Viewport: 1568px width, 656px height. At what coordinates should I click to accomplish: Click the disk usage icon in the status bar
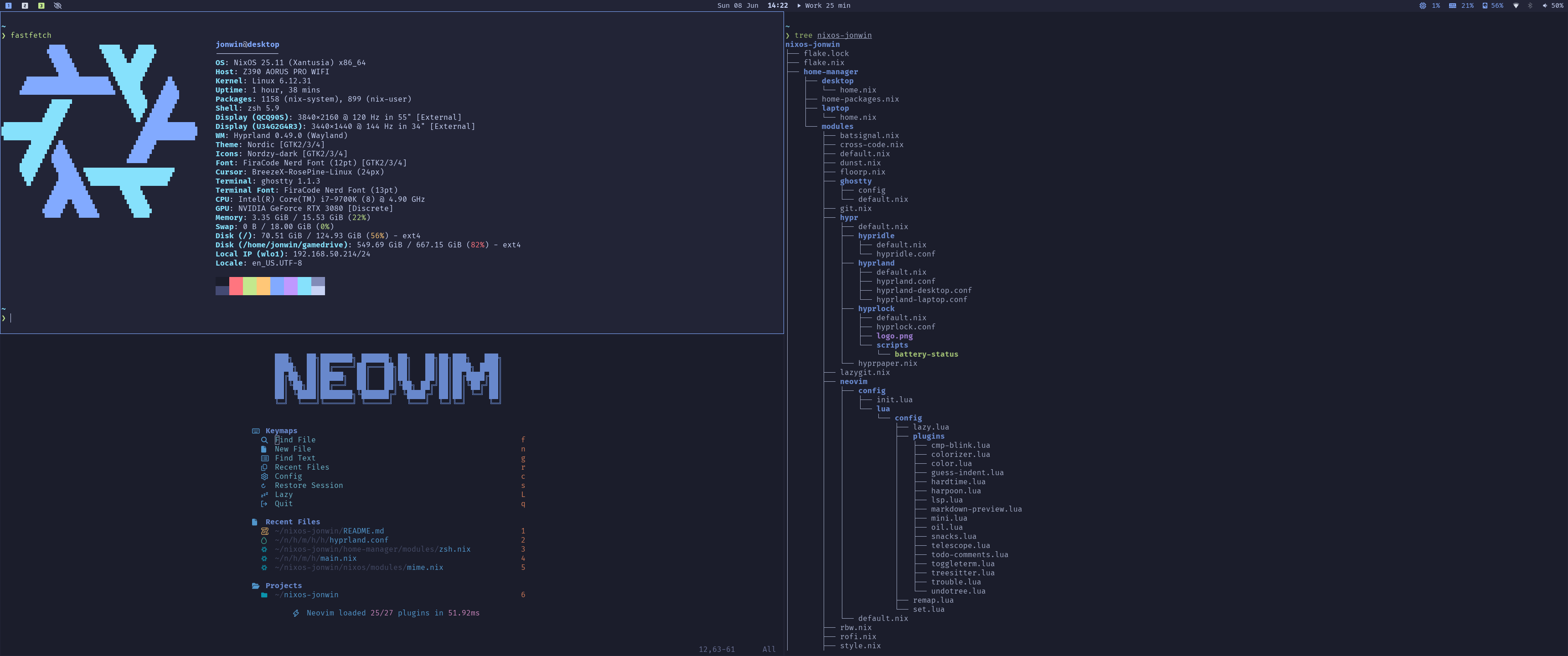(1485, 5)
